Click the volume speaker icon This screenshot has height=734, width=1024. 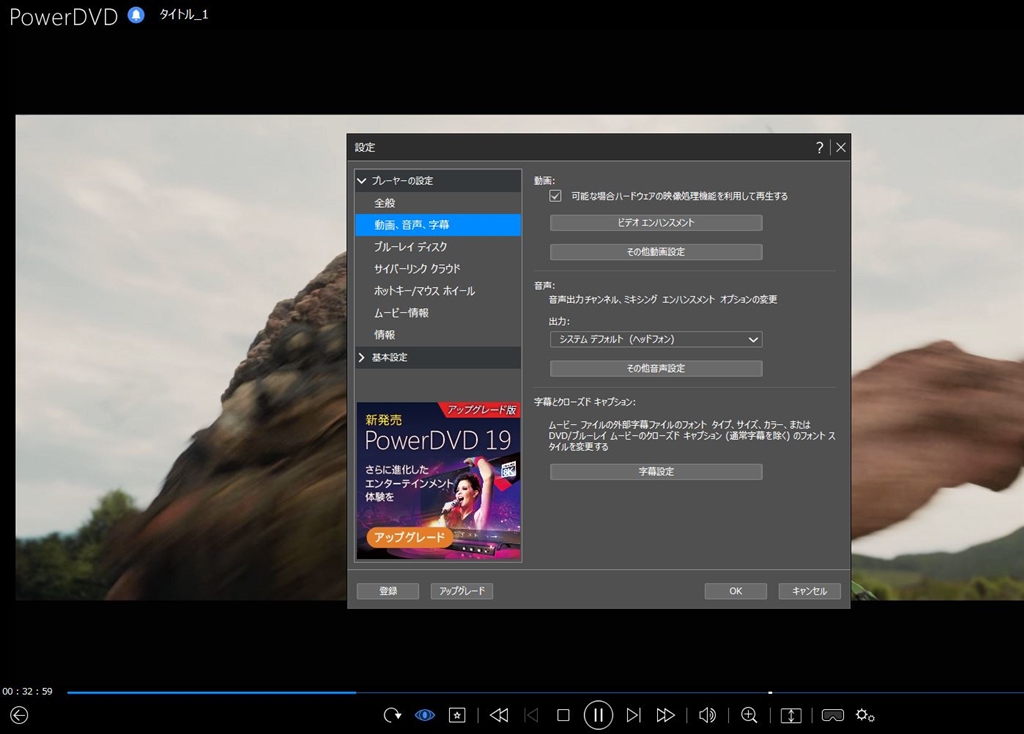click(707, 715)
